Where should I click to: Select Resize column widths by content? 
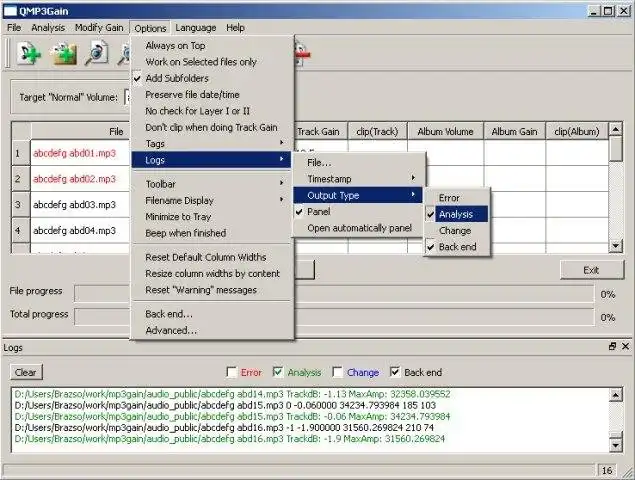(x=211, y=273)
